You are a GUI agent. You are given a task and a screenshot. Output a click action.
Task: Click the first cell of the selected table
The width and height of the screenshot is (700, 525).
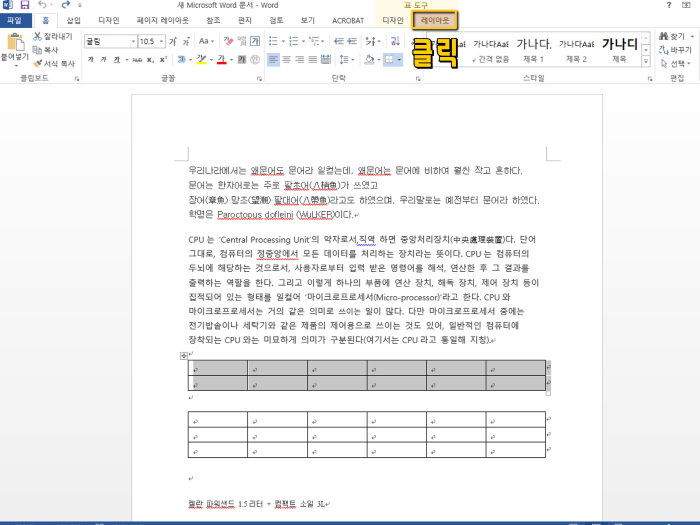218,368
